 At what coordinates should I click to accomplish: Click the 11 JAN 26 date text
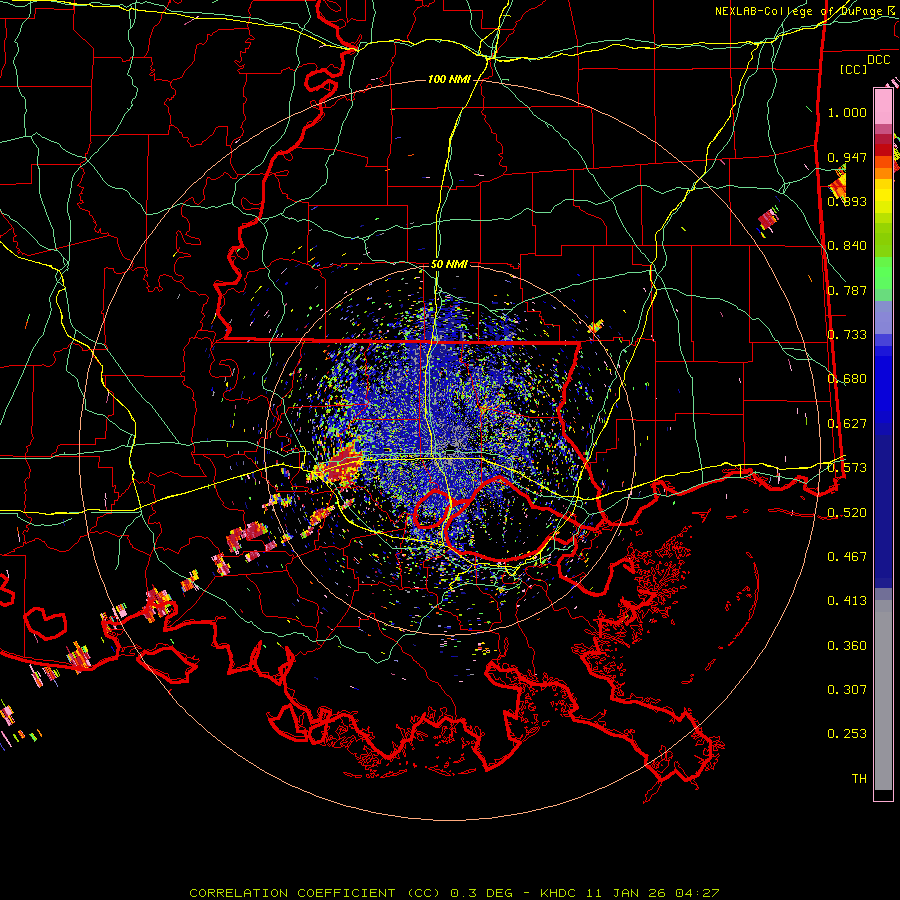pos(628,893)
